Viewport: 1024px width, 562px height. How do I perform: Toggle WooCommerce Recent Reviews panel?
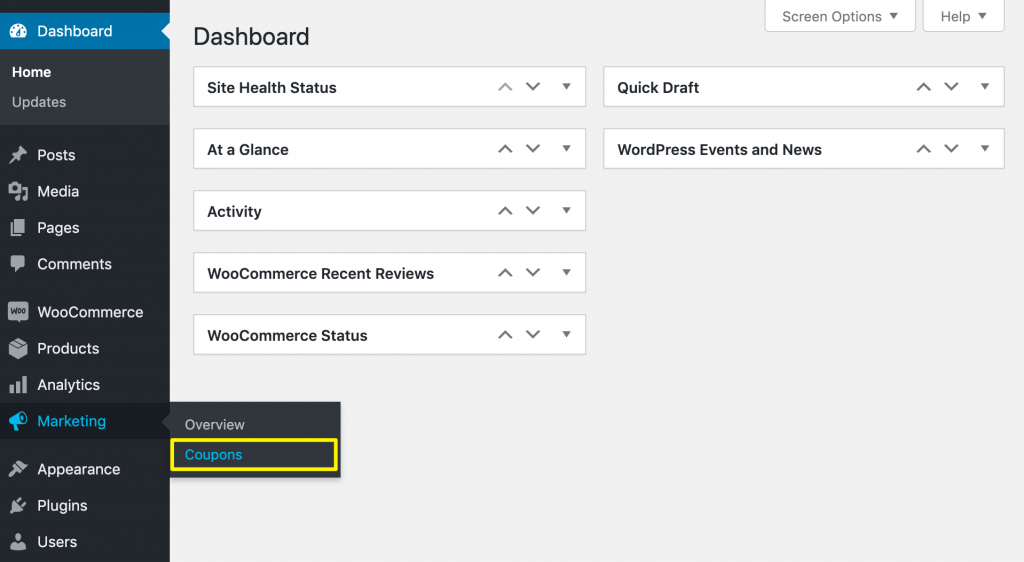(x=566, y=273)
